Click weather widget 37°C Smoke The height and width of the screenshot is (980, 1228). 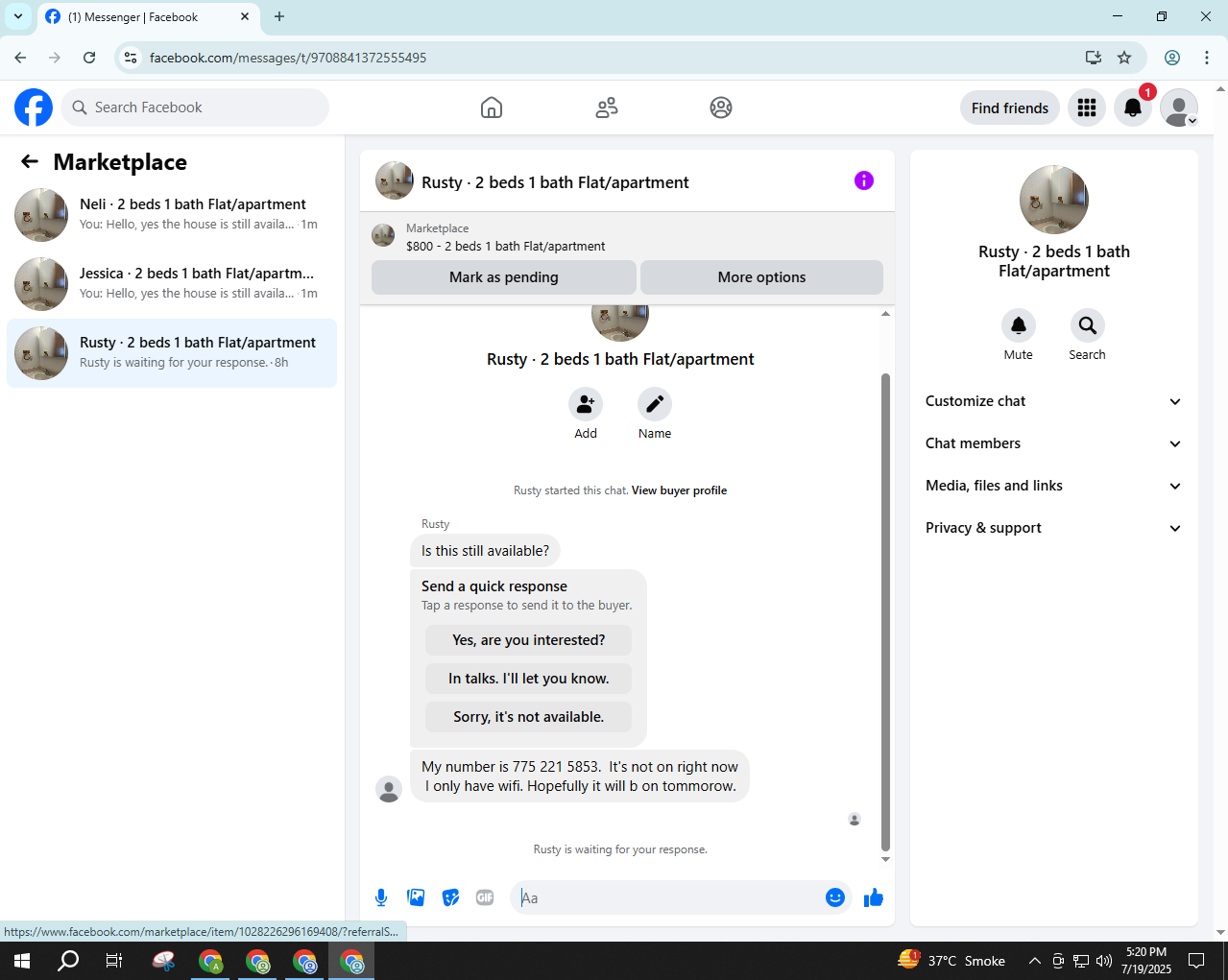point(951,961)
